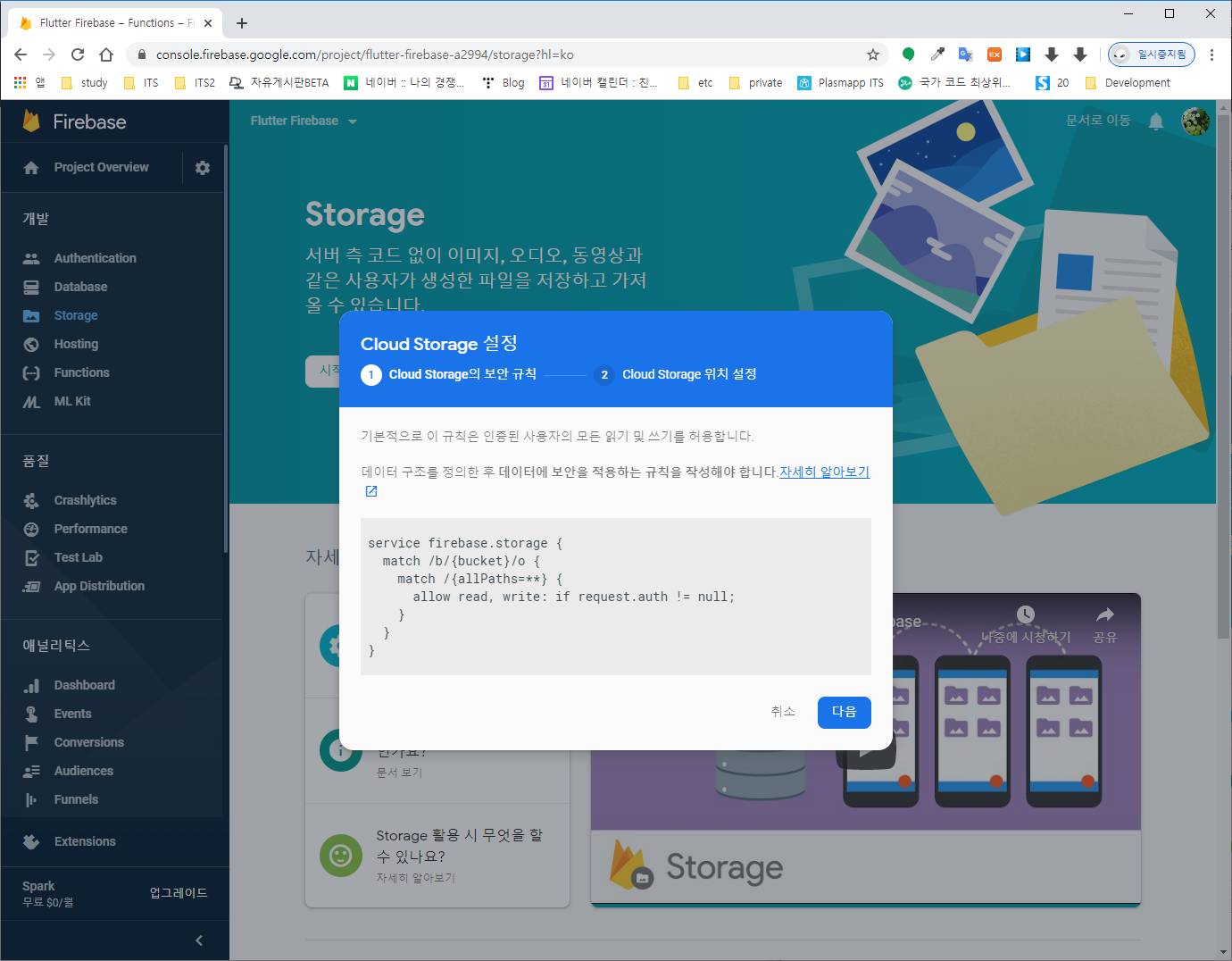Open the Blog bookmark
1232x961 pixels.
[504, 83]
